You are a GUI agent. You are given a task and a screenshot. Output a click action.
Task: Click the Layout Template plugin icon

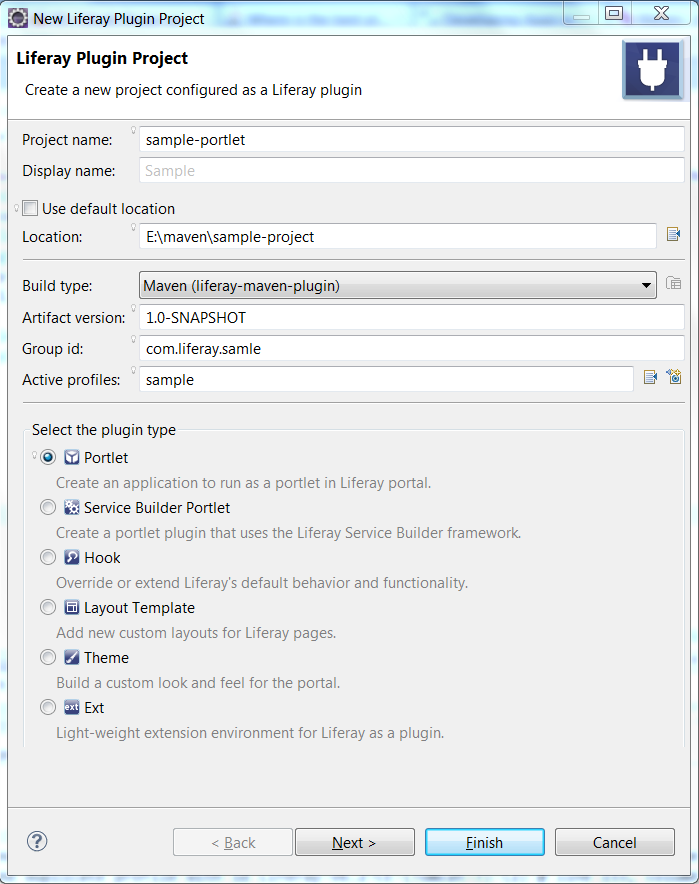[x=72, y=607]
